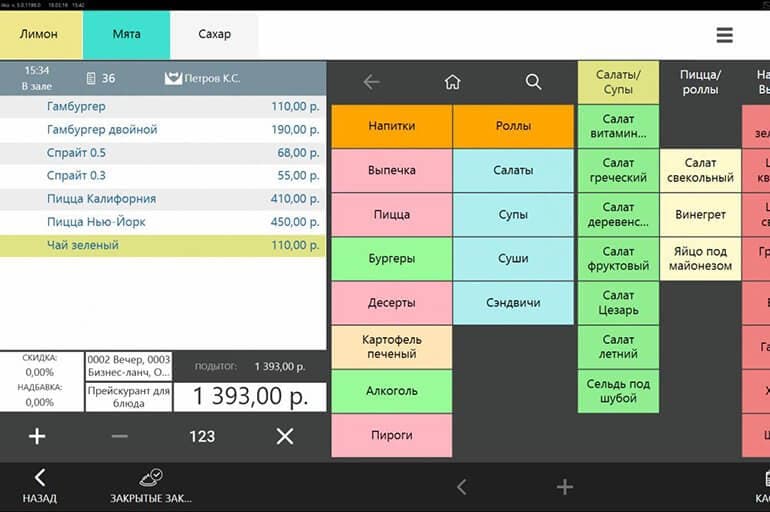The width and height of the screenshot is (770, 512).
Task: Click the back arrow in menu navigation
Action: click(371, 82)
